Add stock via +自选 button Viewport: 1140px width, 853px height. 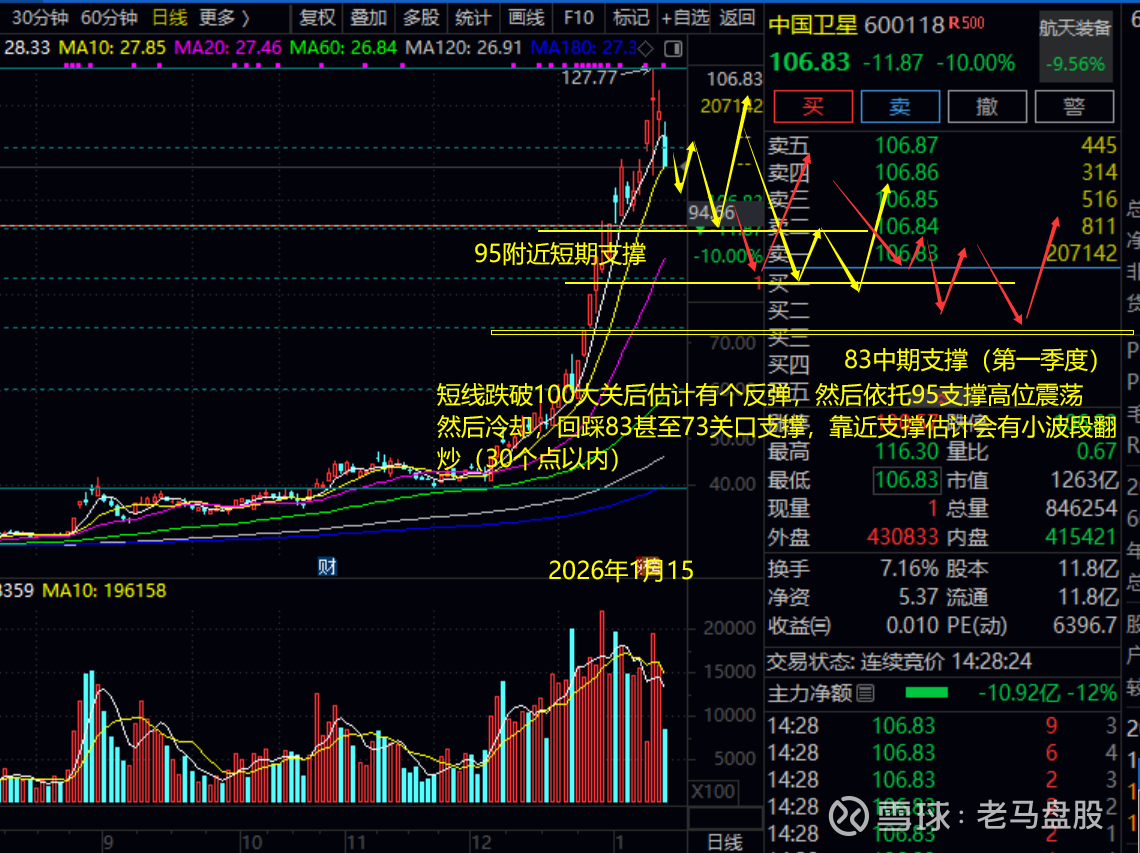coord(685,17)
